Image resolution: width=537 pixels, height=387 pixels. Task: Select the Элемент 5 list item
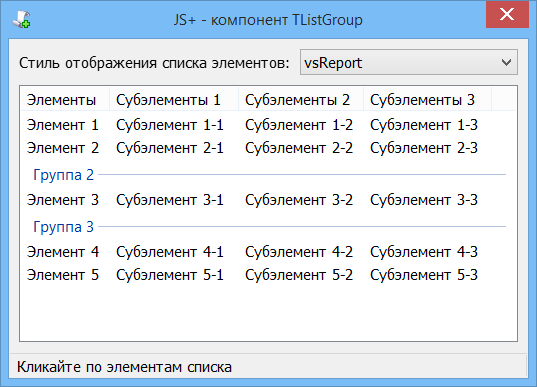63,275
